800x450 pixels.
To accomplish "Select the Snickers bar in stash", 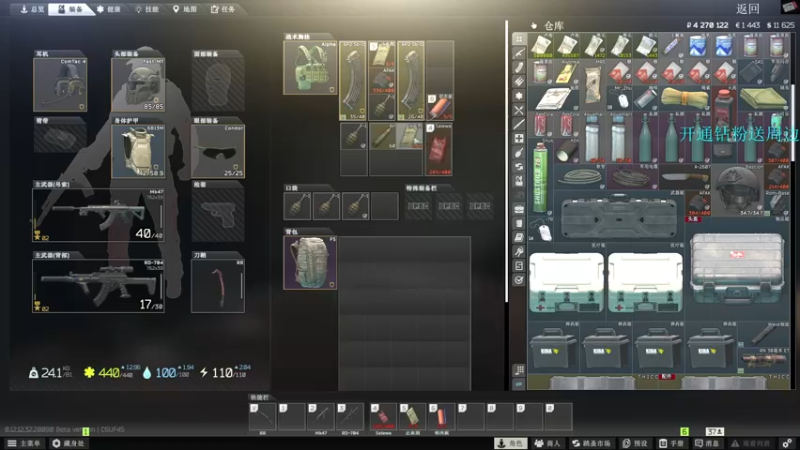I will [x=671, y=45].
